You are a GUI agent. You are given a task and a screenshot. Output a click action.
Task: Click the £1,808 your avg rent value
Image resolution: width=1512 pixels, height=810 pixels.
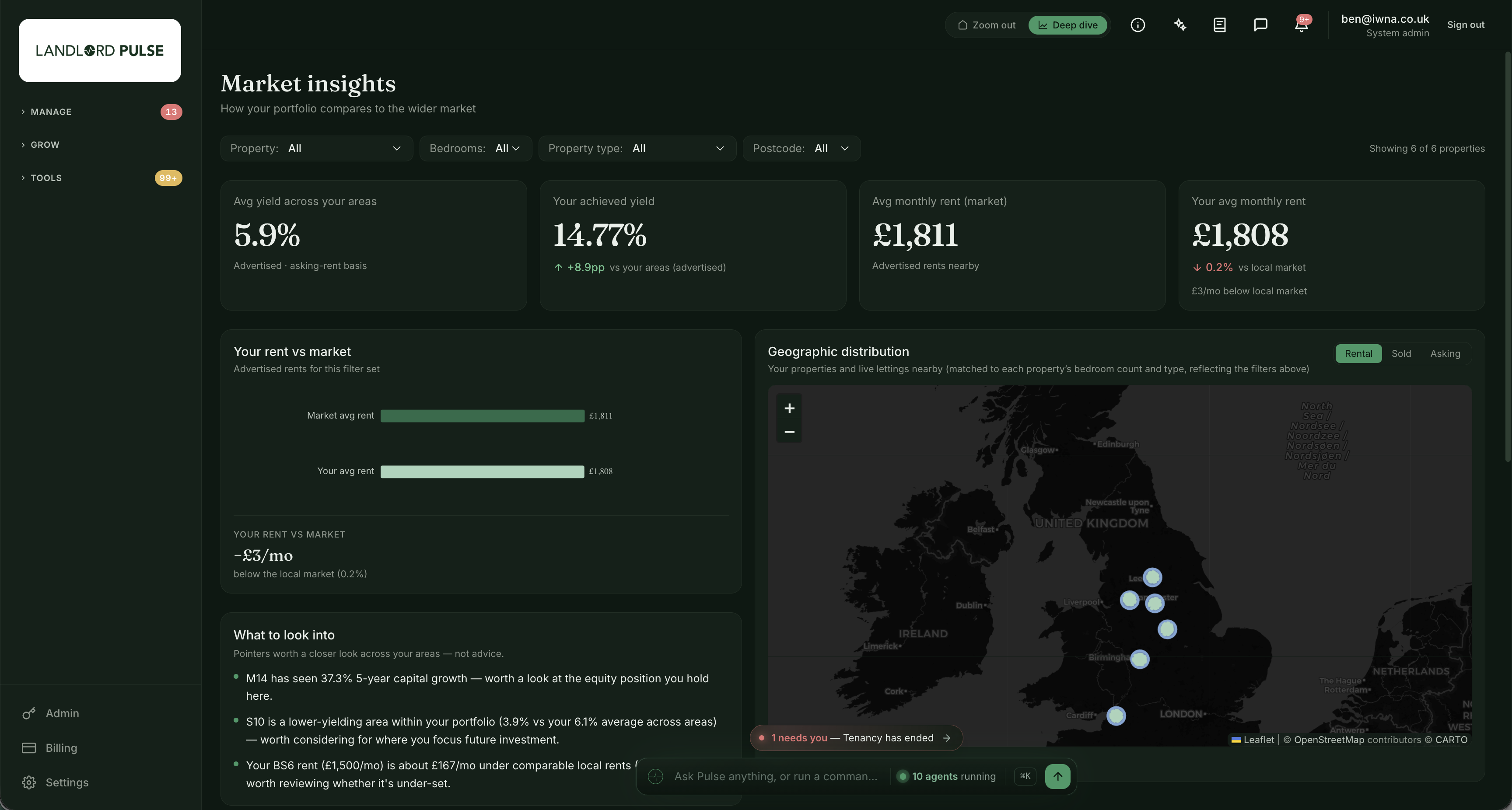click(x=1239, y=235)
